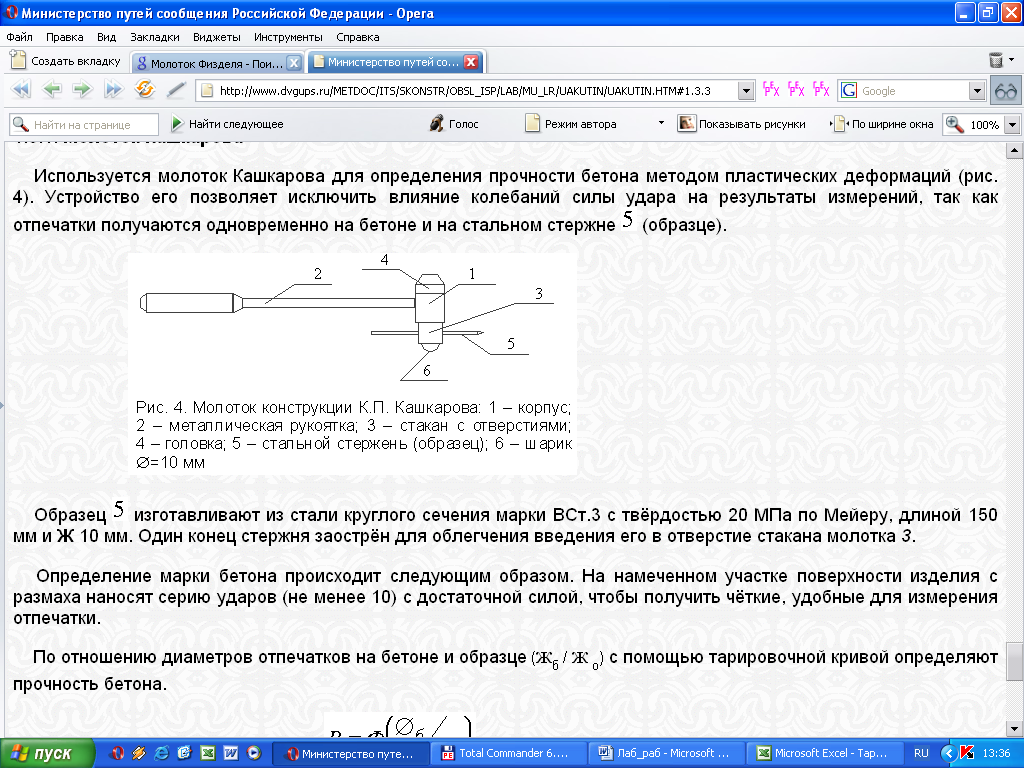Go forward with the Forward arrow

(82, 89)
